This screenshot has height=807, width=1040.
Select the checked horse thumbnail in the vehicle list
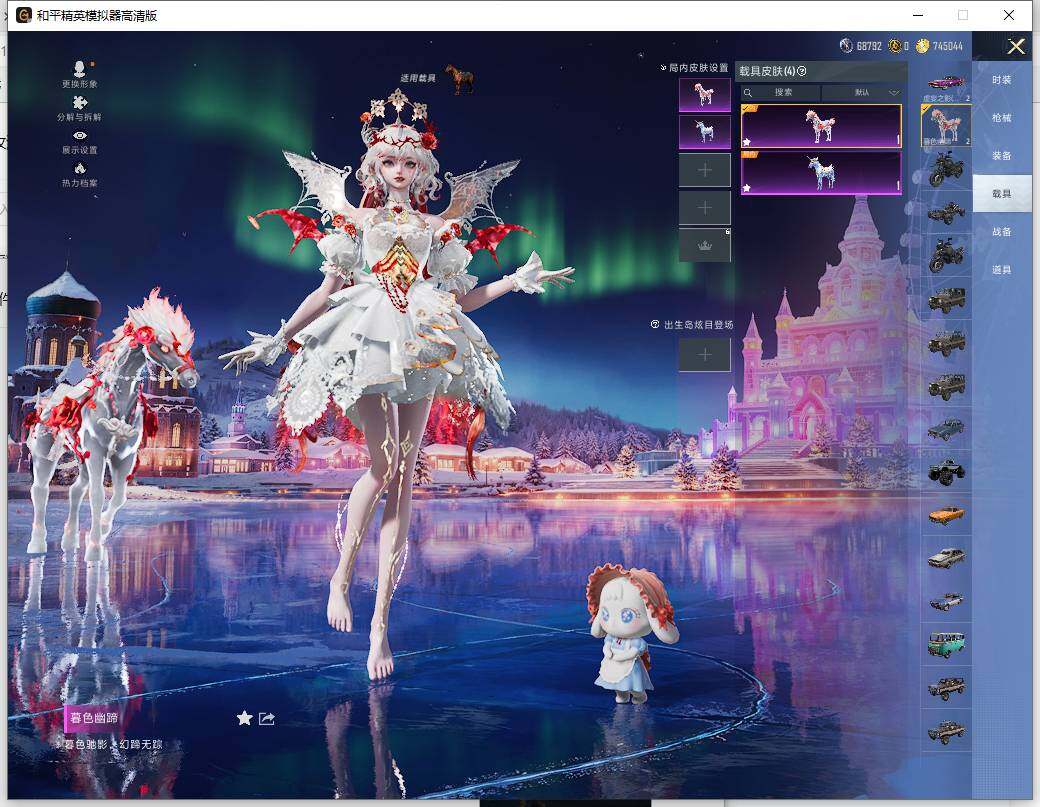click(x=946, y=125)
